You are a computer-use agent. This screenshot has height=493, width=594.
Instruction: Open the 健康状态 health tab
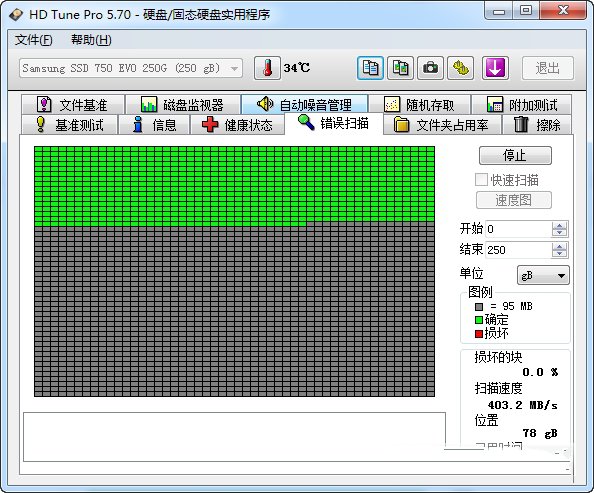tap(237, 125)
